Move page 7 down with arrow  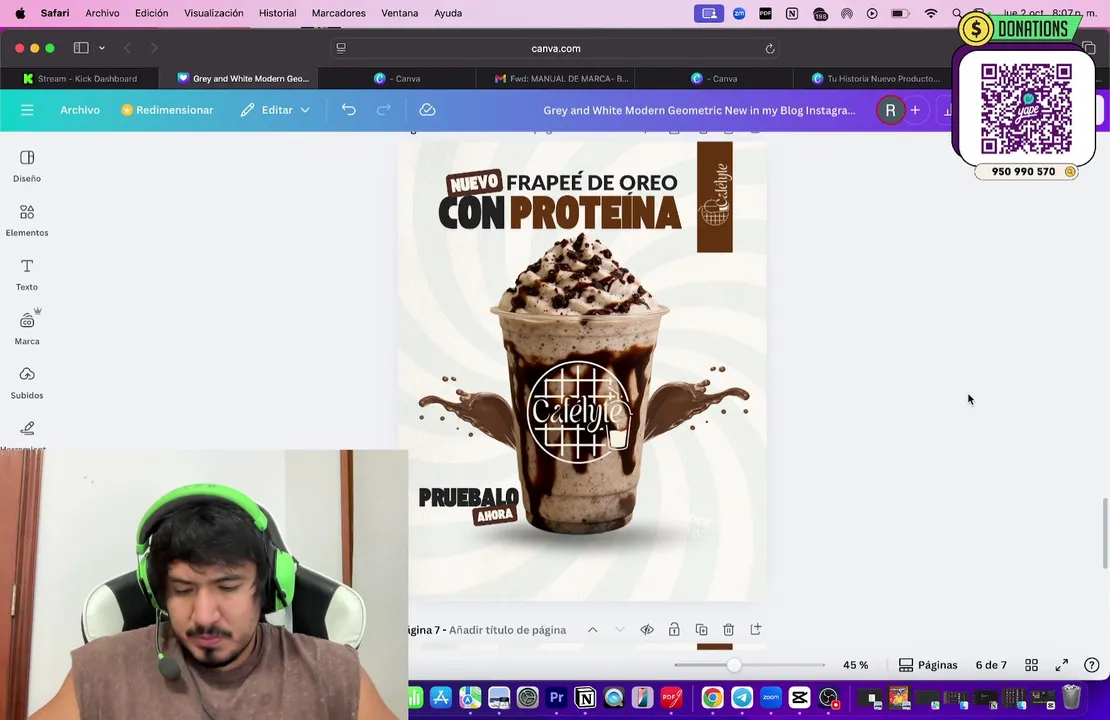pos(619,629)
